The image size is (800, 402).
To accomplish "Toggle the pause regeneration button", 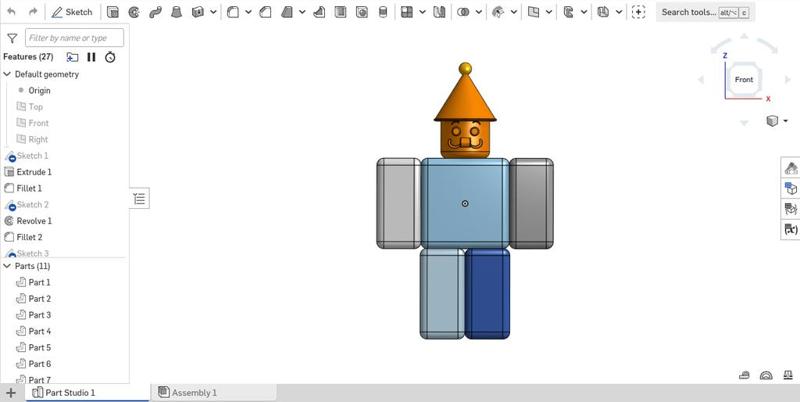I will (x=91, y=57).
